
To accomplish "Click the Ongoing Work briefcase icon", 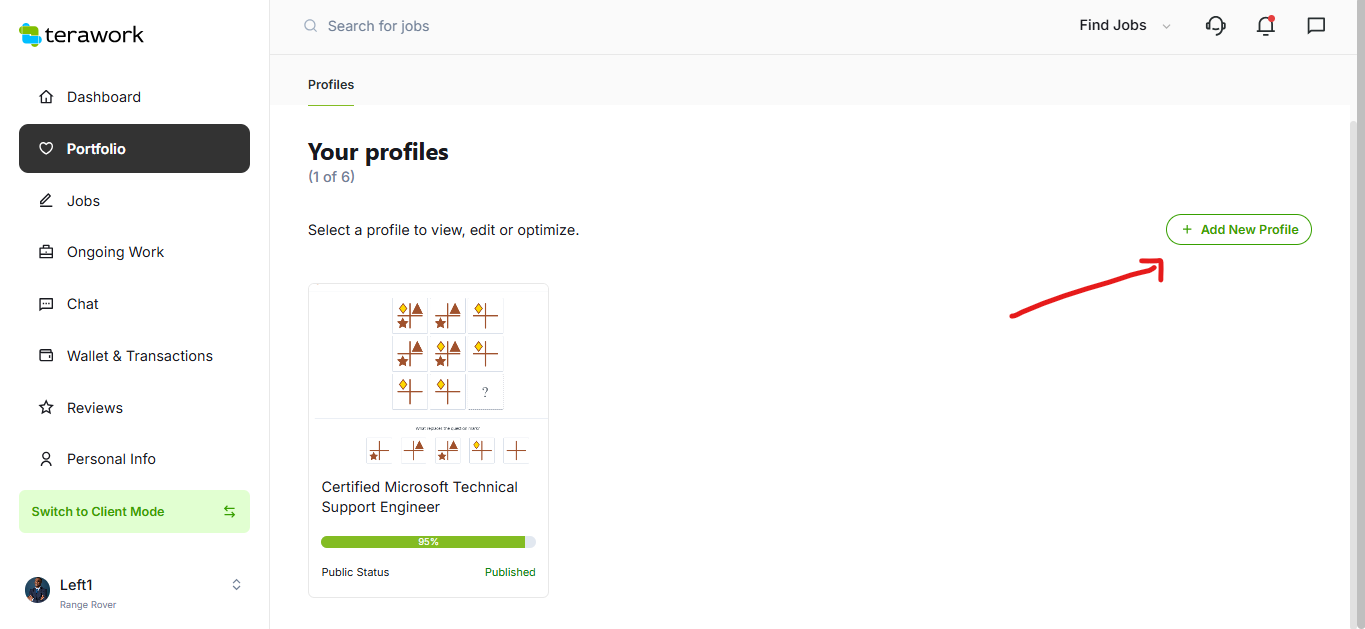I will (46, 252).
